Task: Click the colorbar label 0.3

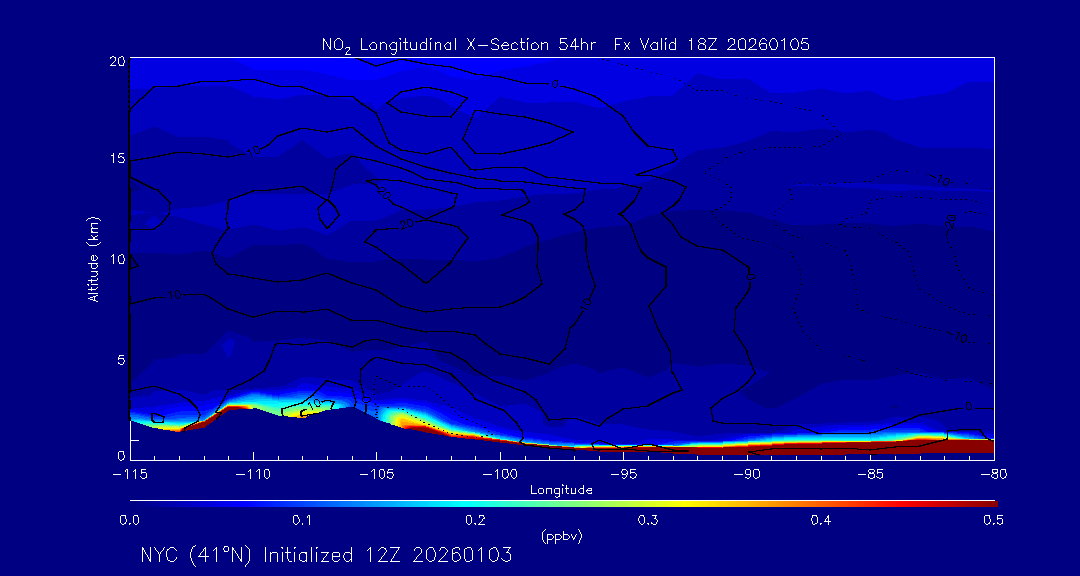Action: tap(648, 521)
